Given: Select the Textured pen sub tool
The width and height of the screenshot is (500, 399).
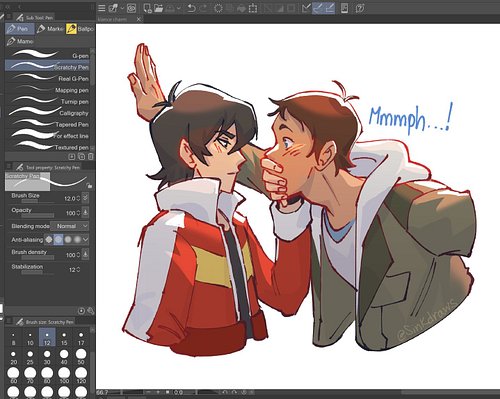Looking at the screenshot, I should [48, 147].
